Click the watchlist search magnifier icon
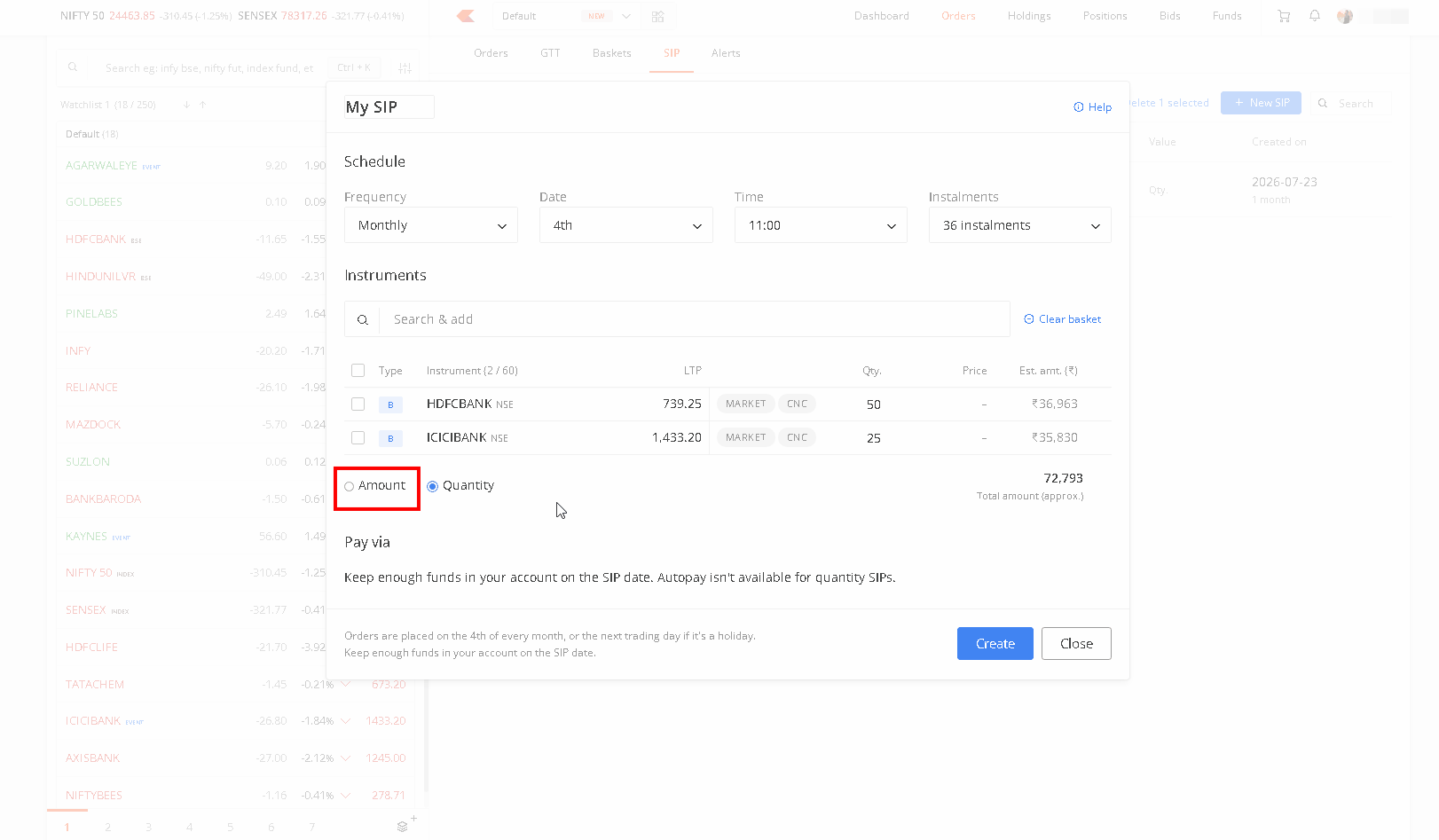This screenshot has height=840, width=1439. [x=73, y=67]
